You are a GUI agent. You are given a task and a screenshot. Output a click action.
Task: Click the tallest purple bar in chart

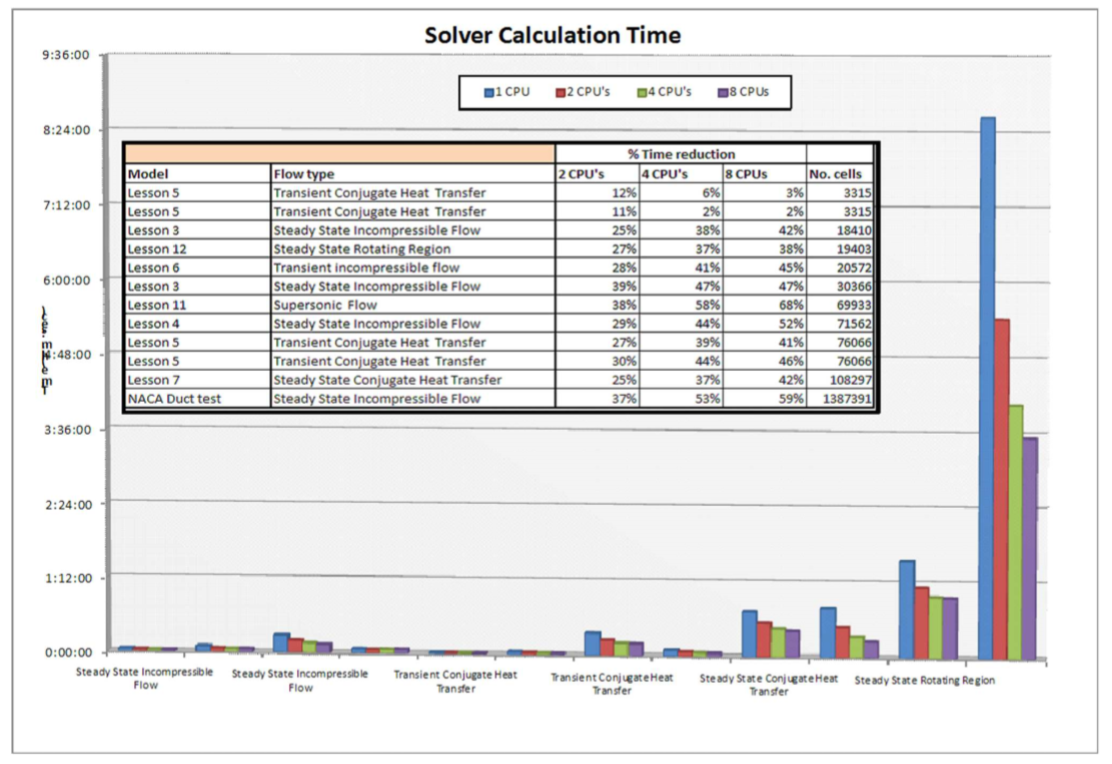click(x=1030, y=548)
